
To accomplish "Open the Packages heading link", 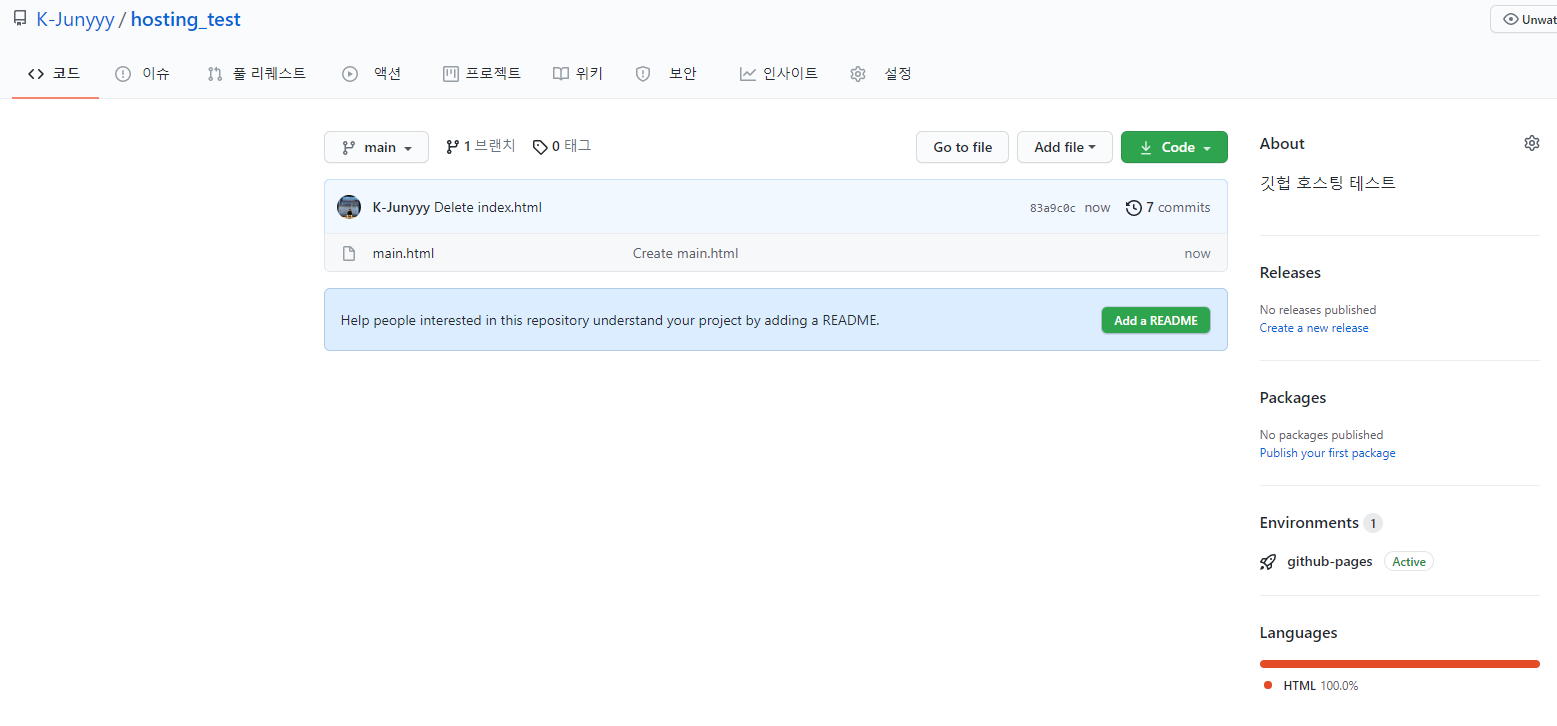I will tap(1293, 397).
